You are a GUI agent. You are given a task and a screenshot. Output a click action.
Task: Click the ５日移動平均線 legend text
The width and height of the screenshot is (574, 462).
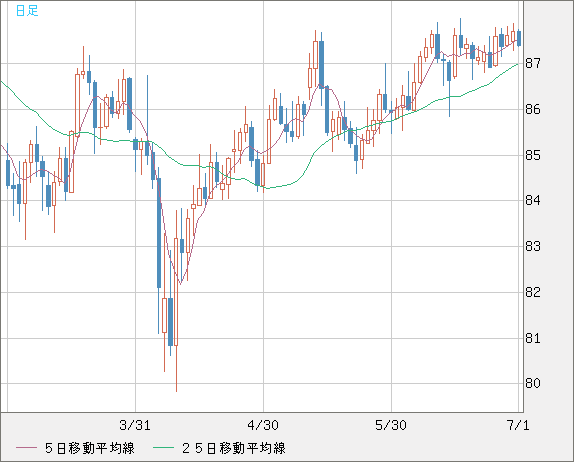click(90, 448)
